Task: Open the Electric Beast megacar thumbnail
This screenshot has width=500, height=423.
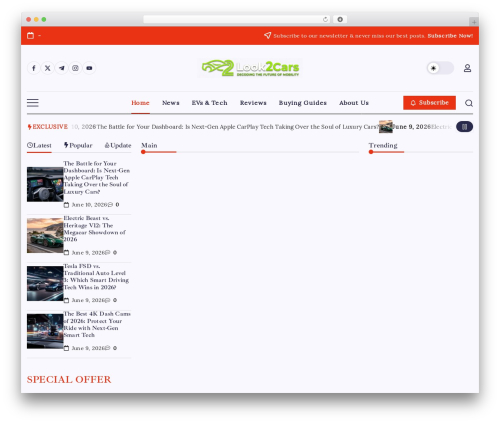Action: coord(45,235)
